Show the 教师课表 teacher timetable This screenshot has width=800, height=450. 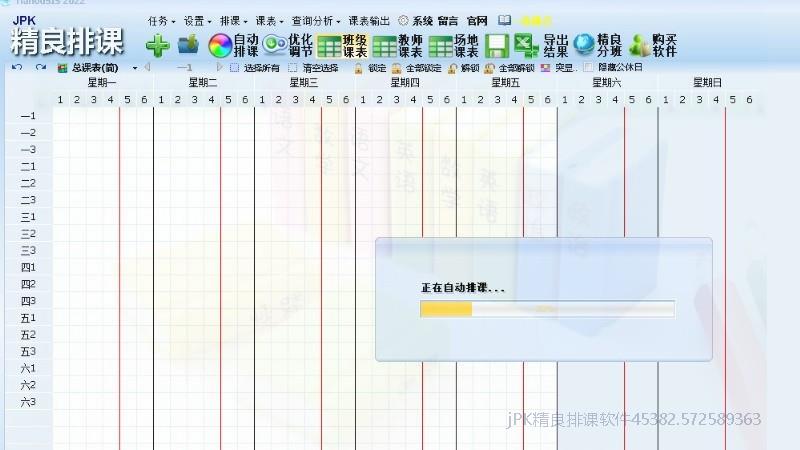[397, 46]
